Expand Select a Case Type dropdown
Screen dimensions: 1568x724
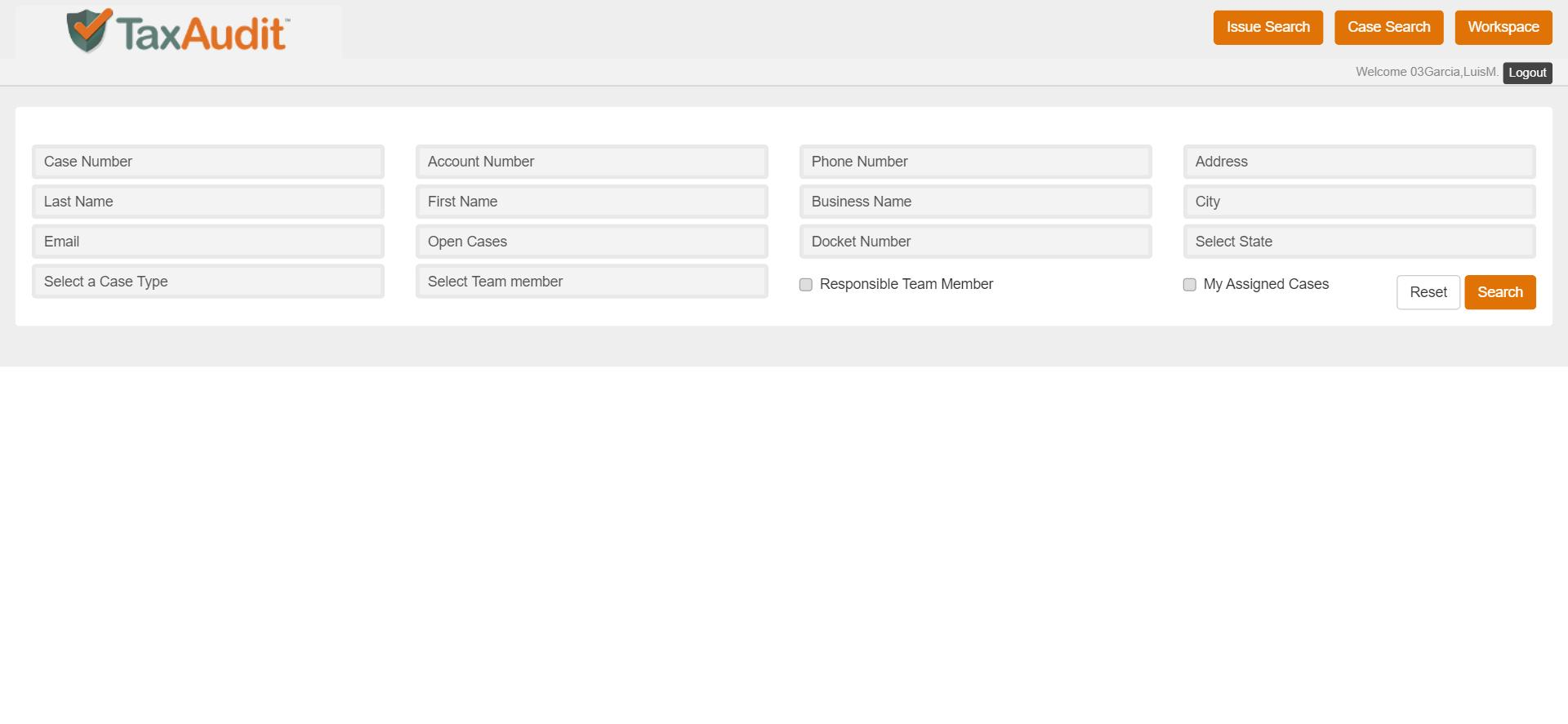click(x=208, y=282)
